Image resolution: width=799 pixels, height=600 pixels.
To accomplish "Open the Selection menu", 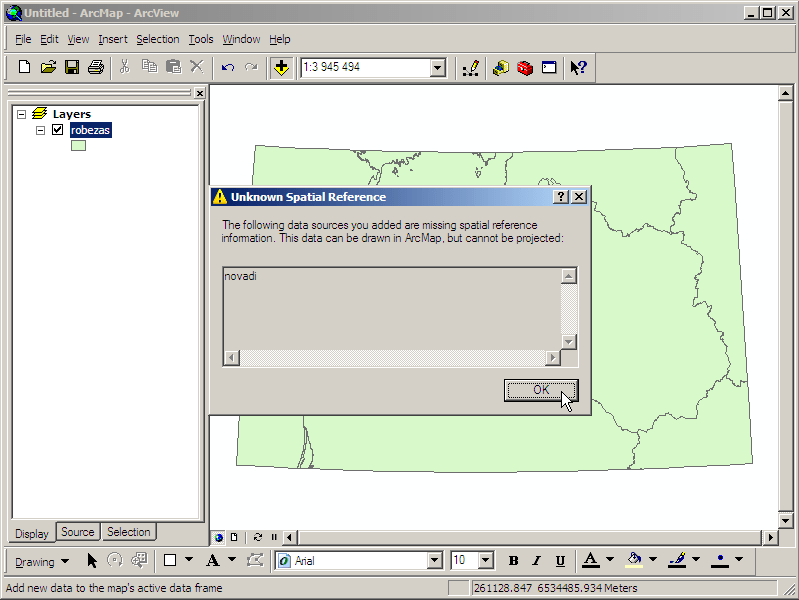I will tap(157, 39).
